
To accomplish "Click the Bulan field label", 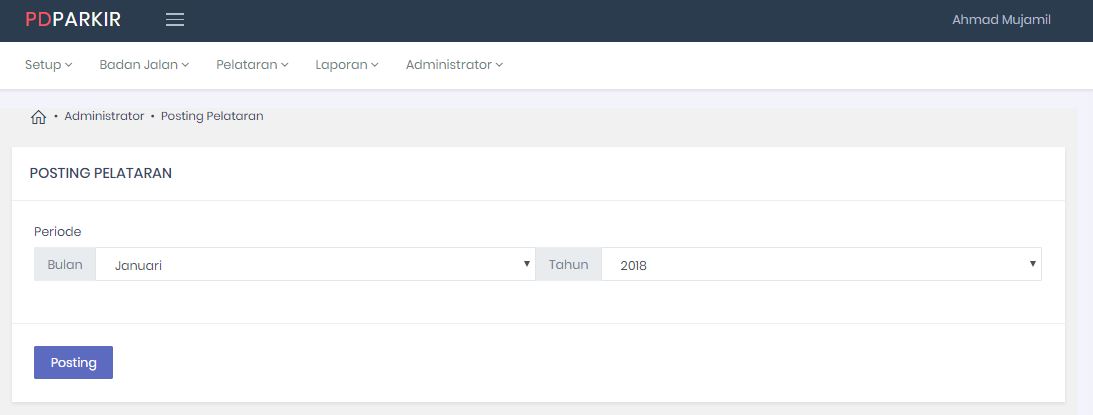I will point(65,265).
